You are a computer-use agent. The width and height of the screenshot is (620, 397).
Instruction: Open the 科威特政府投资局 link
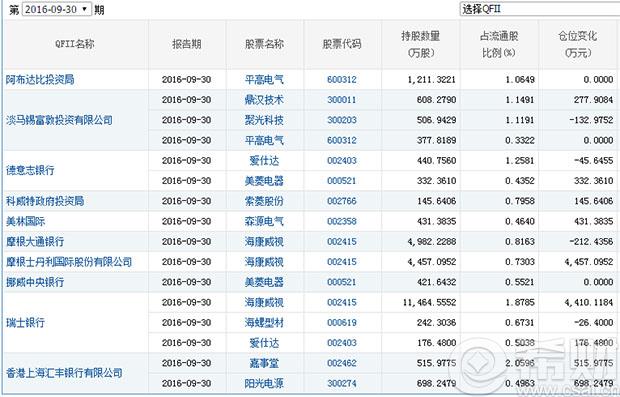[x=45, y=201]
